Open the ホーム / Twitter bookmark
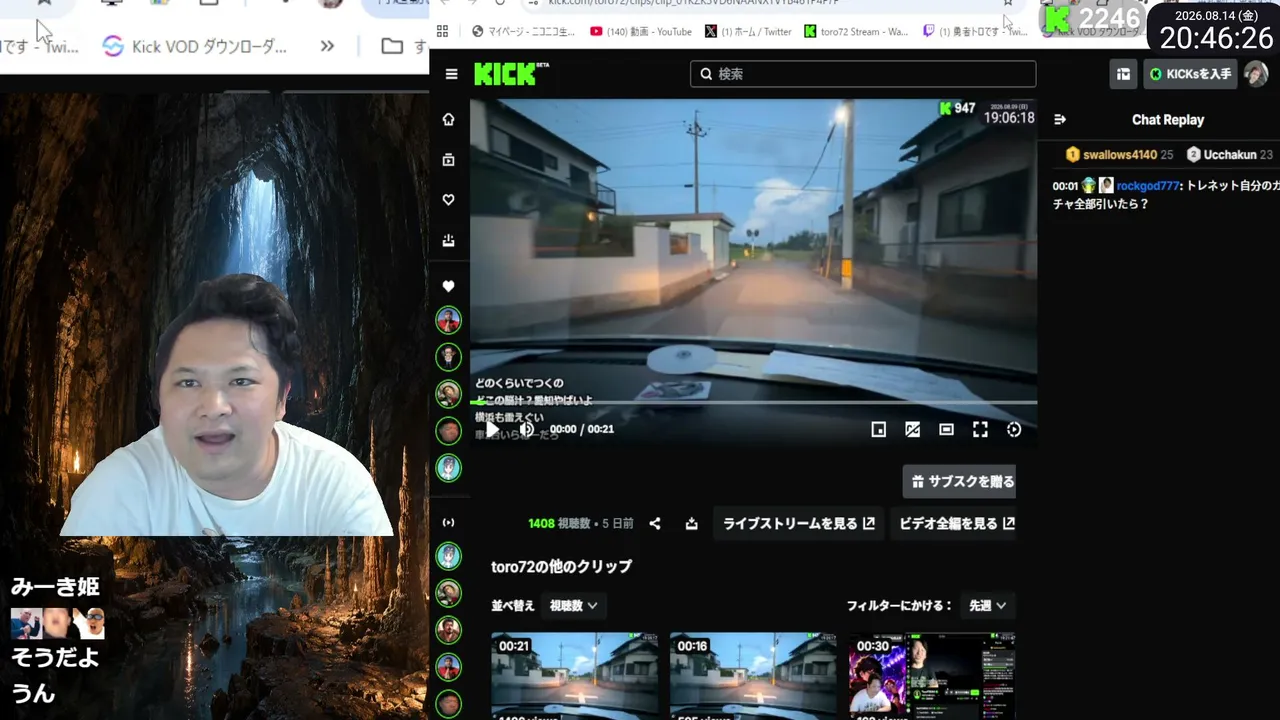The image size is (1280, 720). pyautogui.click(x=748, y=31)
